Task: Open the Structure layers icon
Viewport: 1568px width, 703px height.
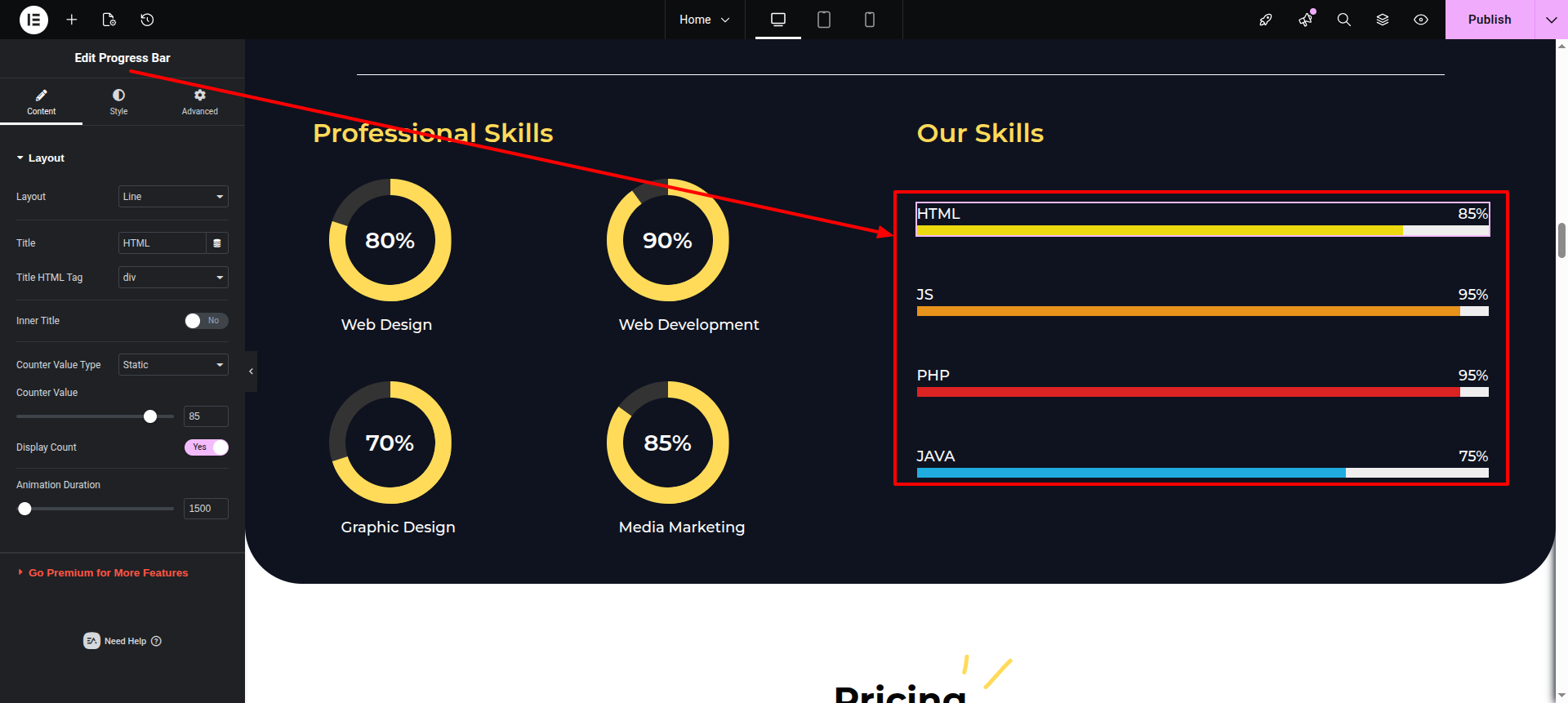Action: 1382,20
